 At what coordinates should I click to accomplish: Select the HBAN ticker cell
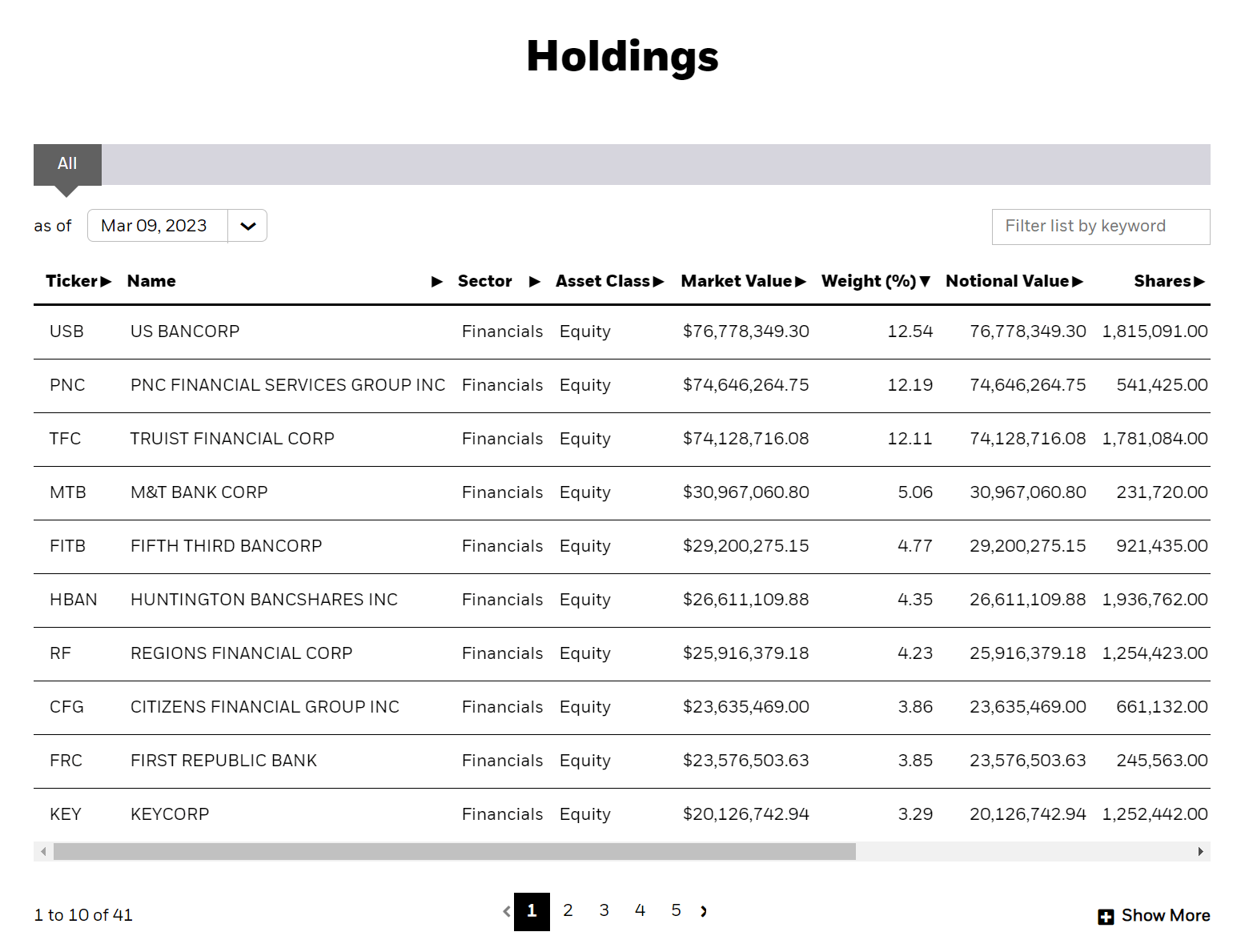[74, 600]
